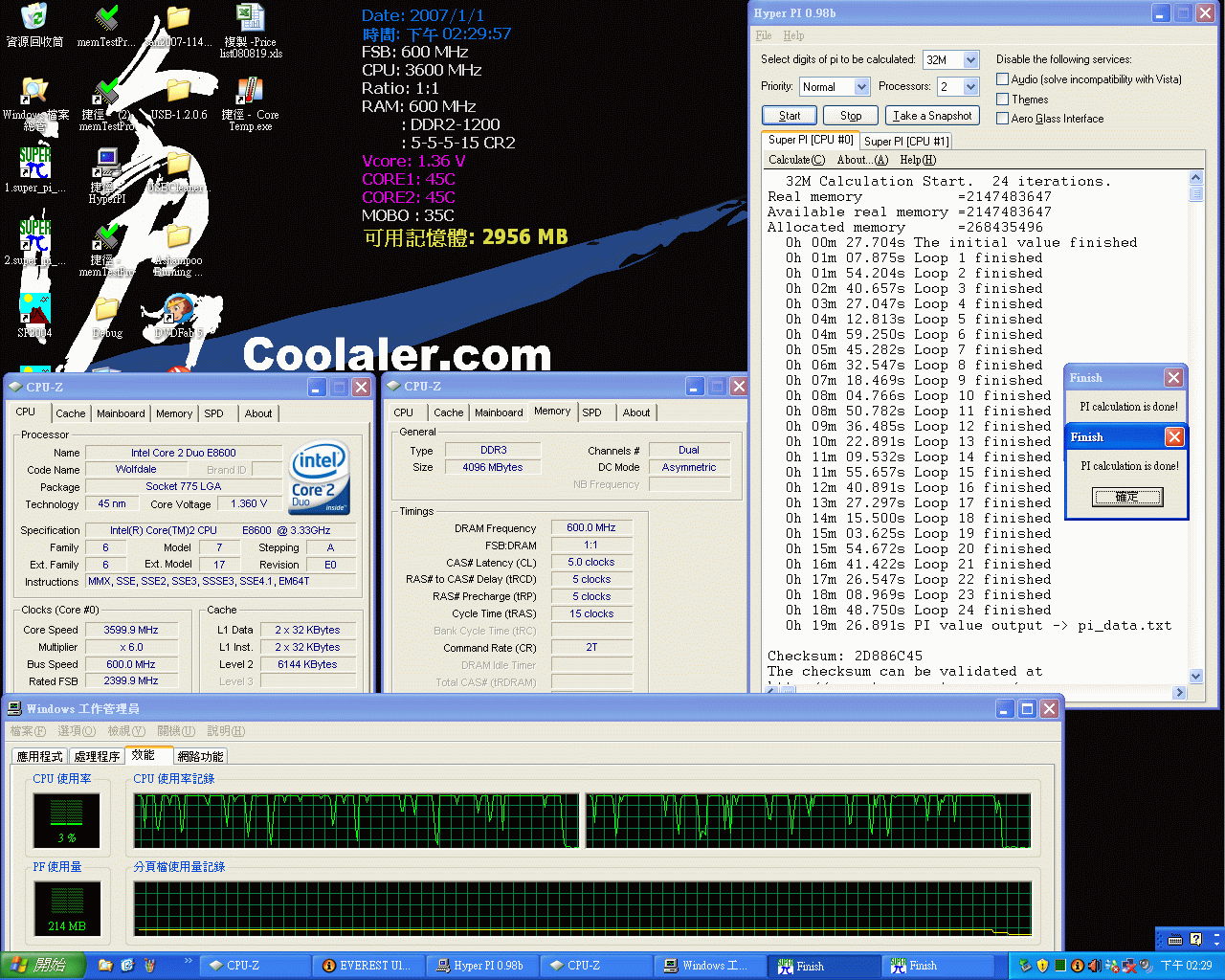Click the Task Manager green CPU meter tray icon

(1059, 966)
